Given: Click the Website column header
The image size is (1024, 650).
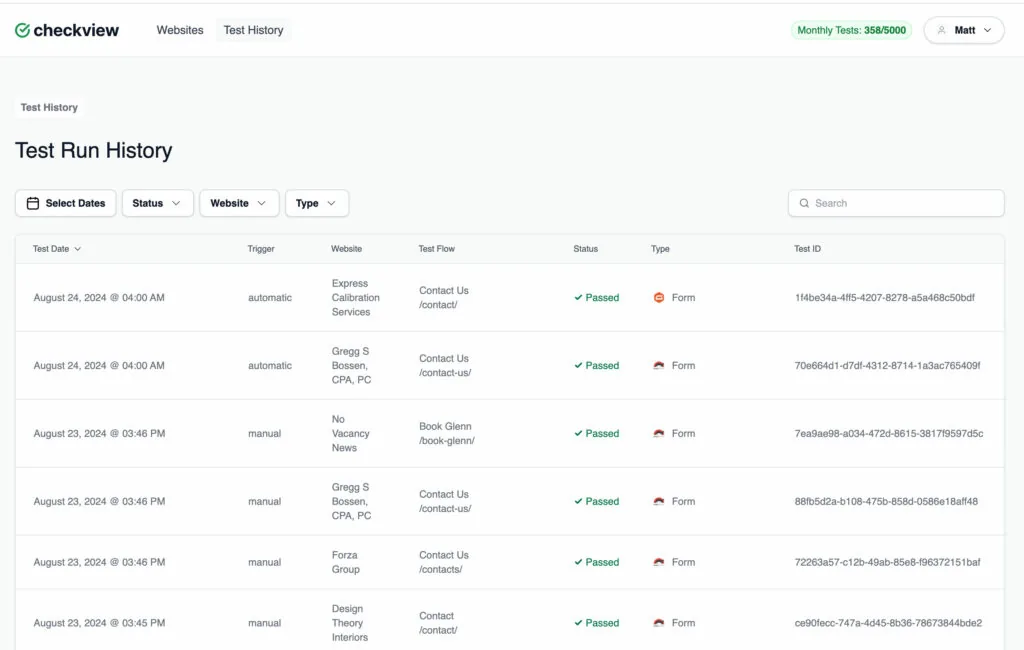Looking at the screenshot, I should (346, 249).
